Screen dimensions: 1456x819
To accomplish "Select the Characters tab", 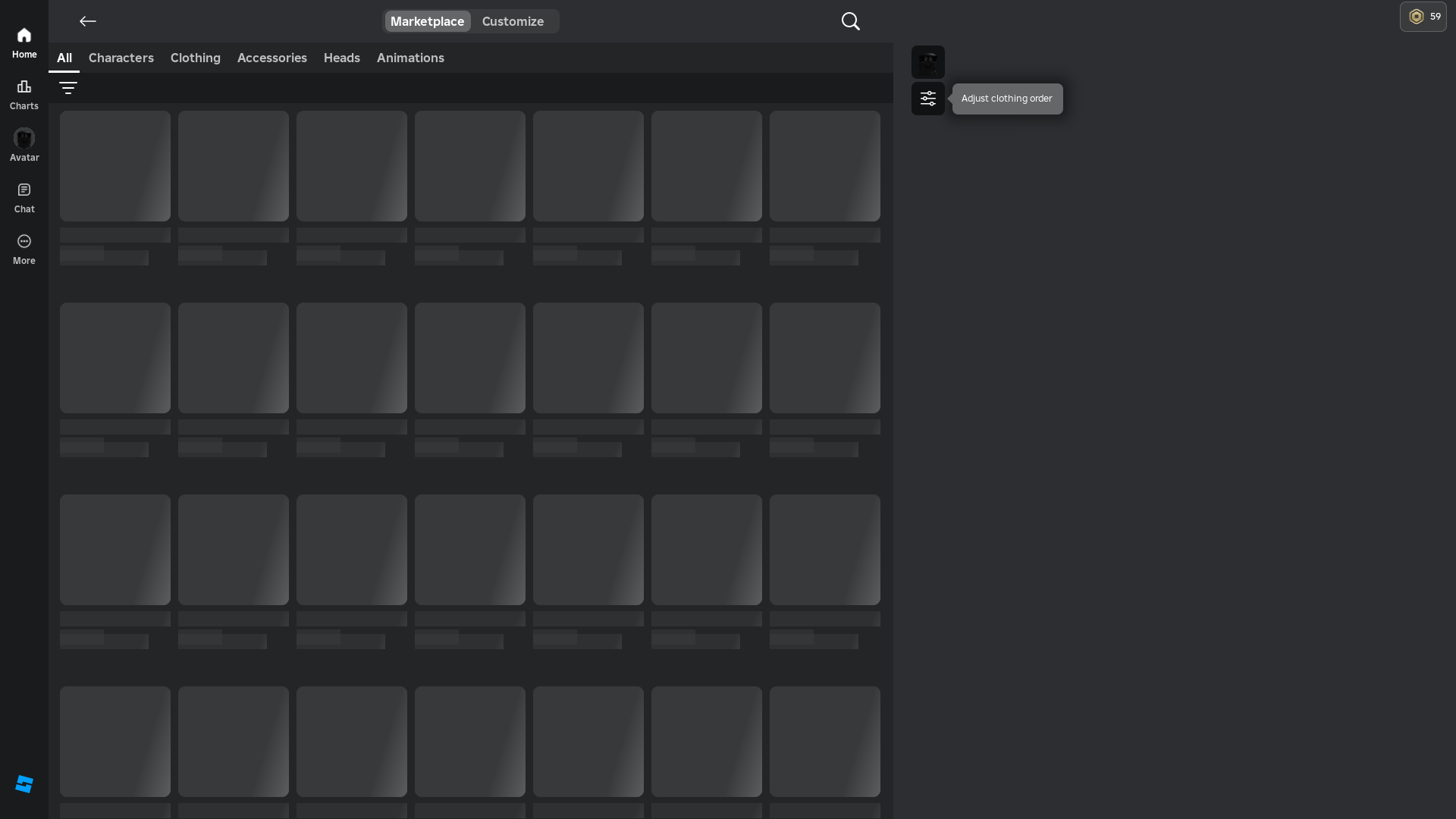I will (121, 58).
